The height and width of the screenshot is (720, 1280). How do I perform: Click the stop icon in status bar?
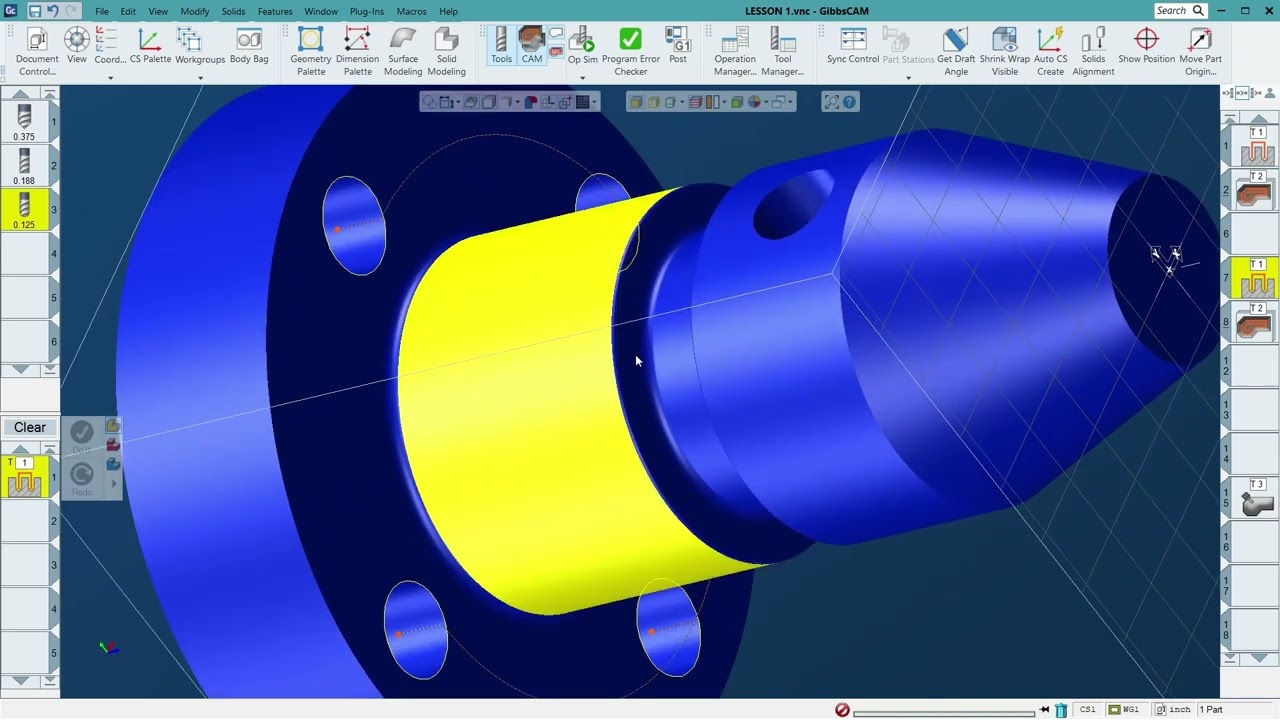842,710
